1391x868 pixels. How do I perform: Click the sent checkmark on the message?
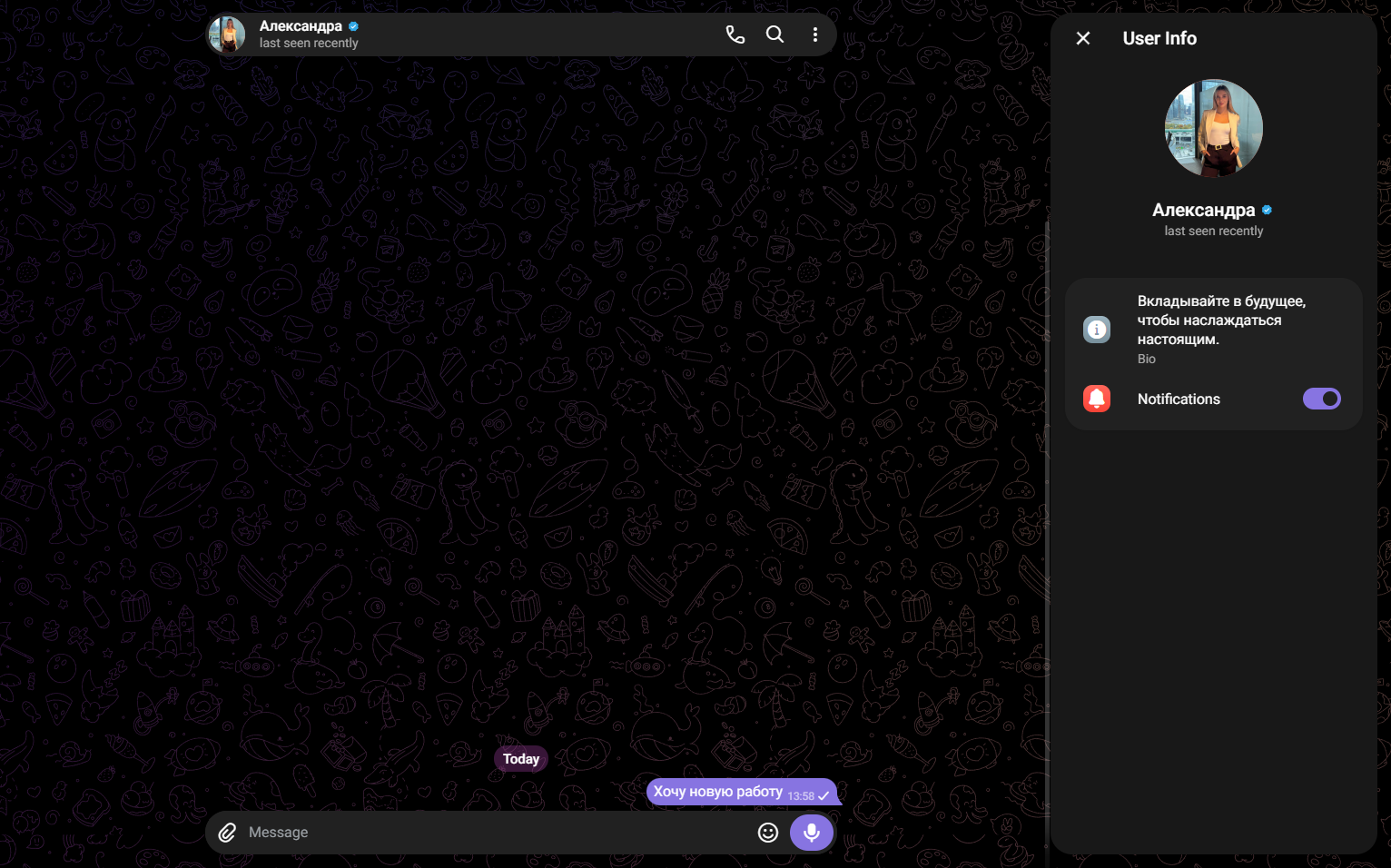coord(824,796)
